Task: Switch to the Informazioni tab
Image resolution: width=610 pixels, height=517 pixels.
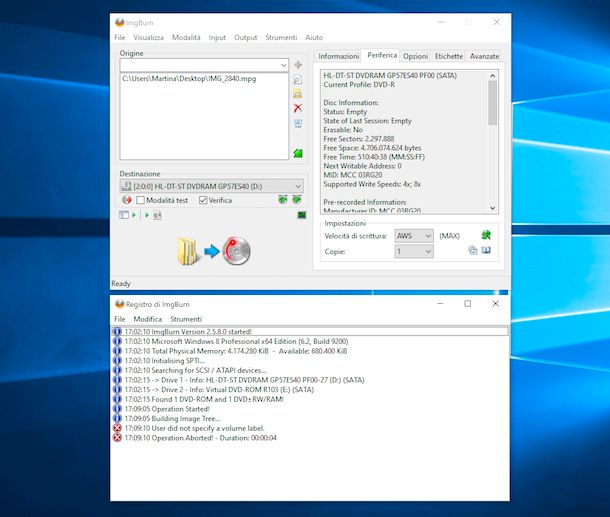Action: pos(338,56)
